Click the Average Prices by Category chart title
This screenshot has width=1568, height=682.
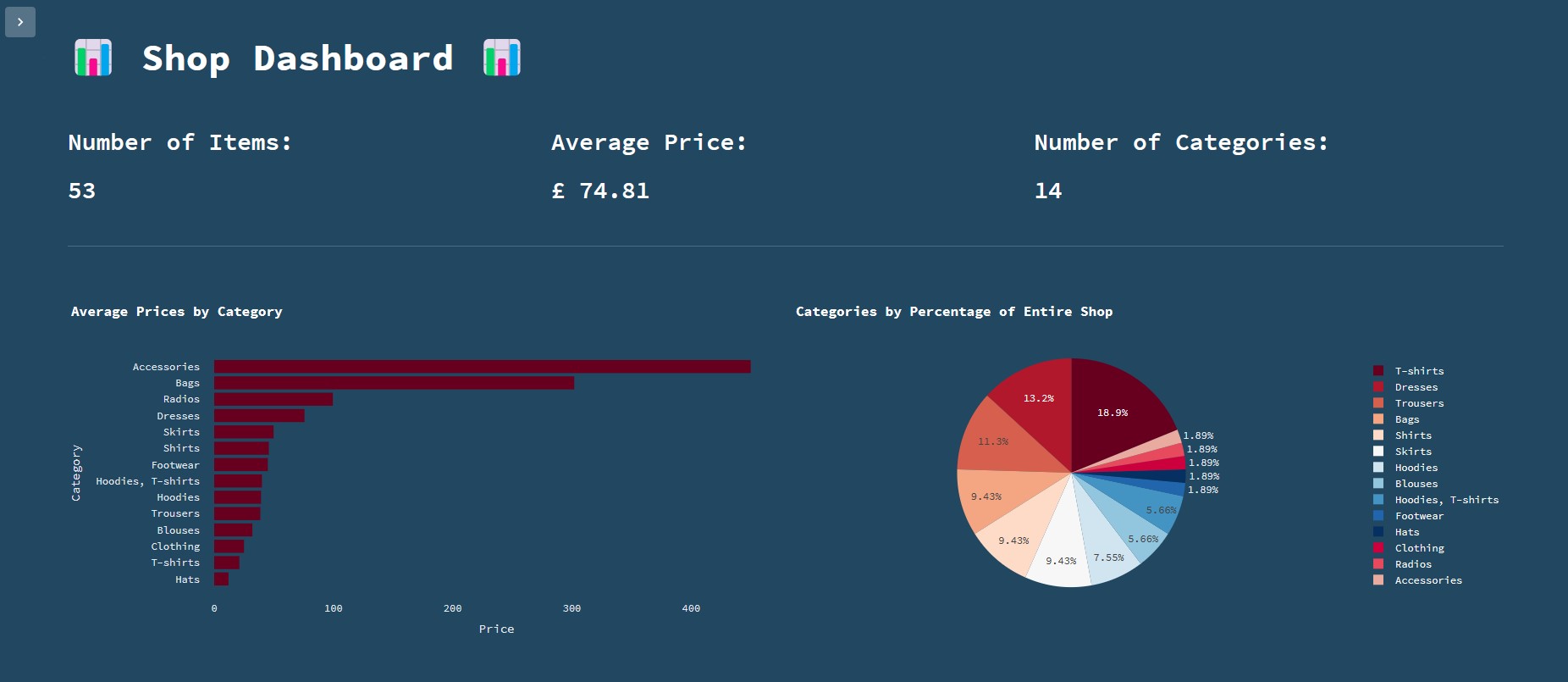point(177,311)
